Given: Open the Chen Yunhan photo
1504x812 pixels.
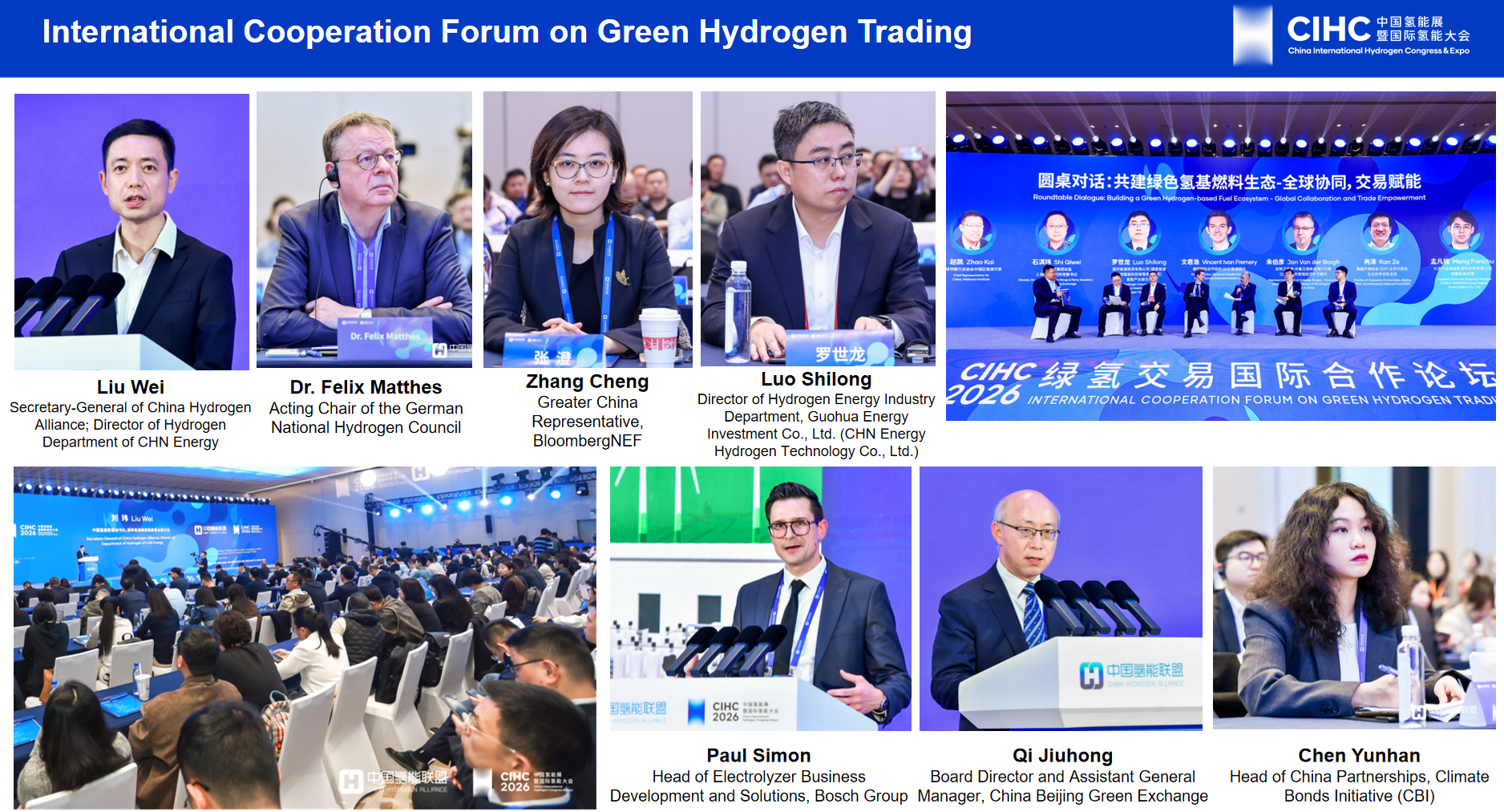Looking at the screenshot, I should [x=1354, y=597].
